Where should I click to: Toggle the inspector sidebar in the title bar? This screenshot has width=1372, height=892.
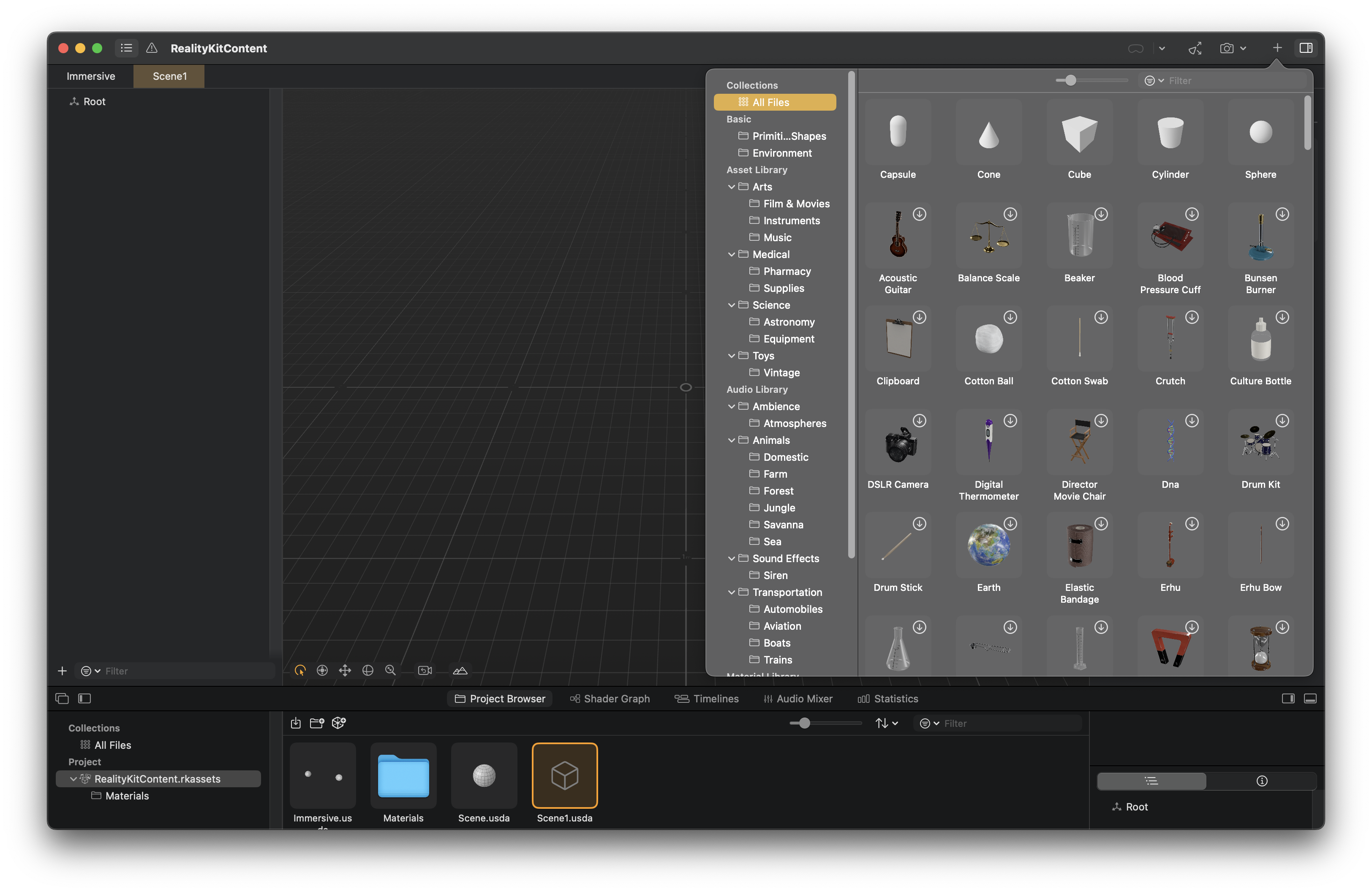point(1306,48)
